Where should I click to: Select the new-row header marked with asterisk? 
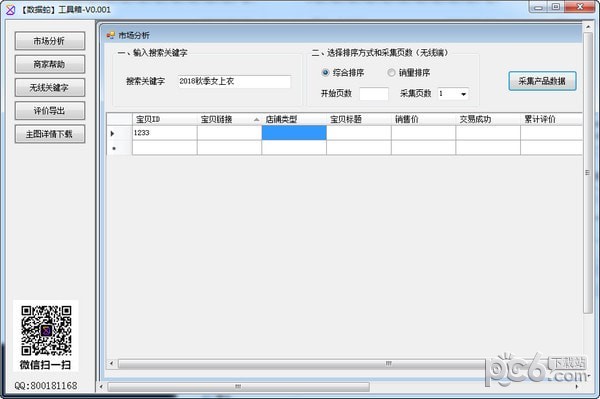pos(119,148)
